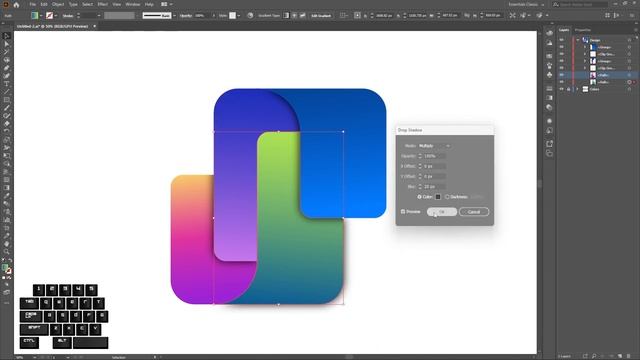Click the Stroke label in control bar

tap(68, 16)
